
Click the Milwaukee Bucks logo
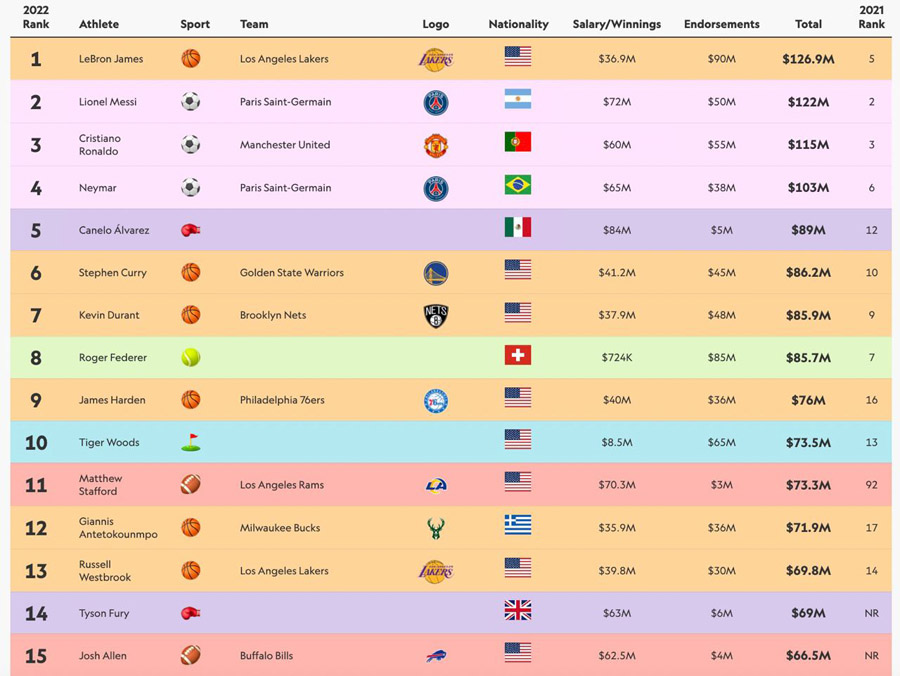point(436,528)
